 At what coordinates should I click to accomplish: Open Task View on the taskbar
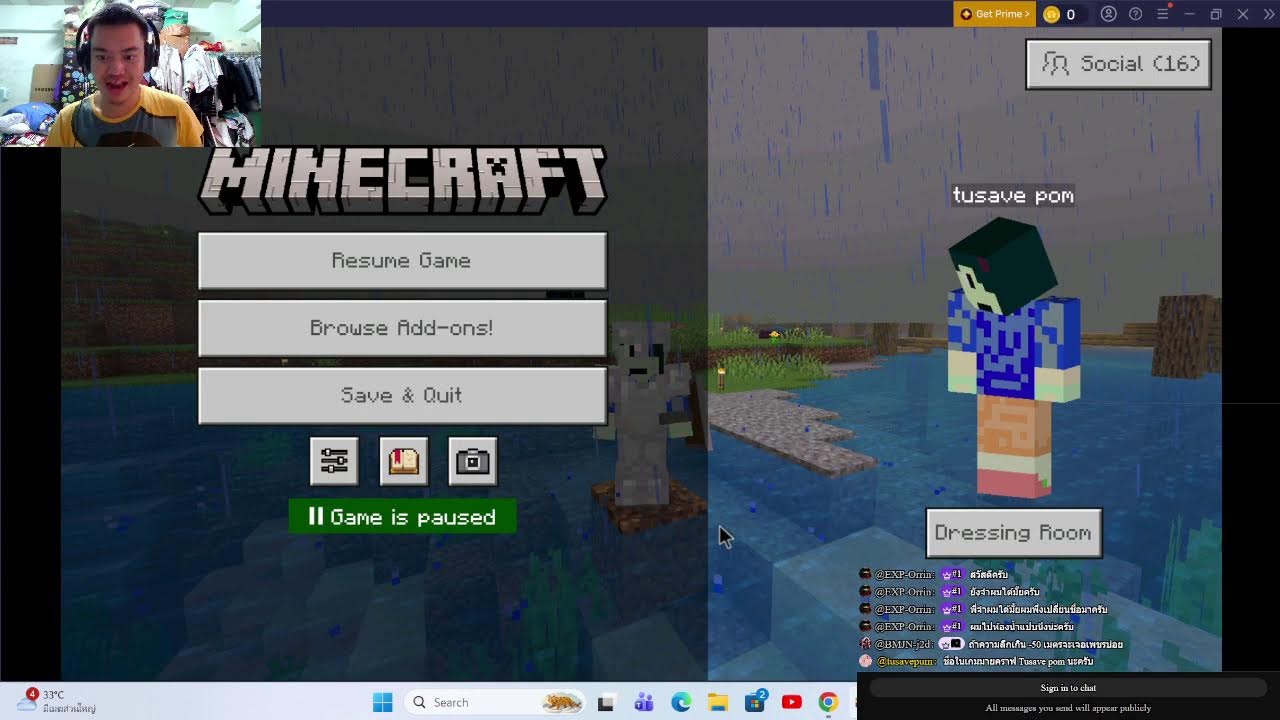pyautogui.click(x=605, y=702)
